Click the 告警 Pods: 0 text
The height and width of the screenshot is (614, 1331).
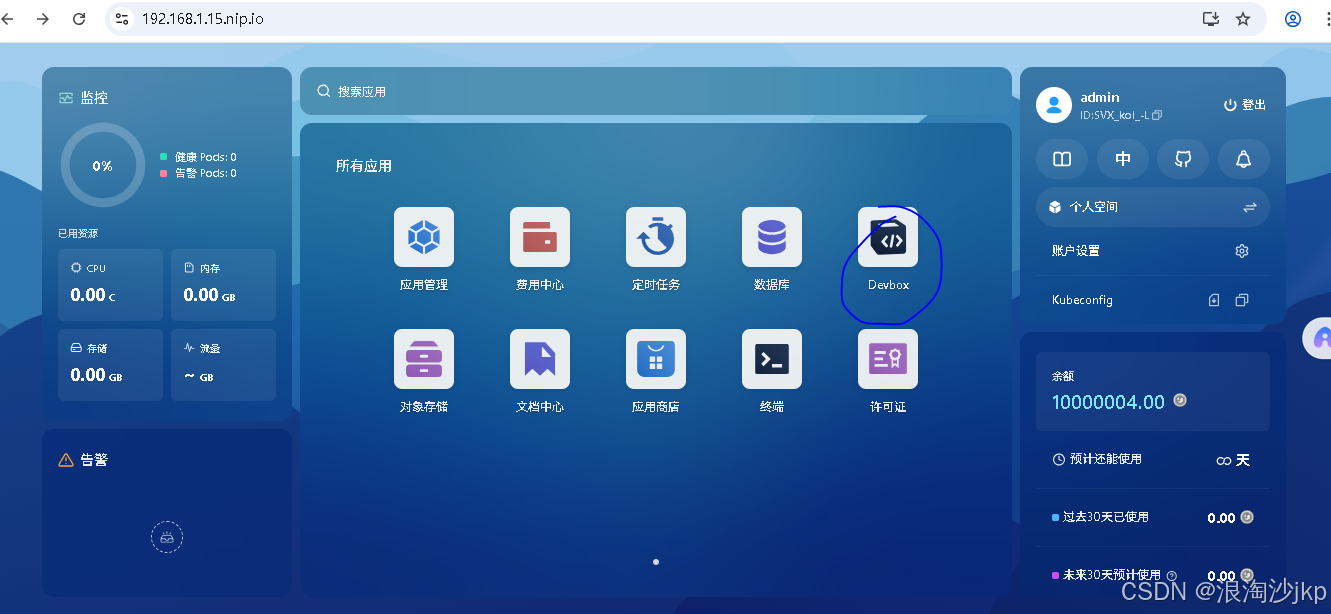(x=205, y=173)
